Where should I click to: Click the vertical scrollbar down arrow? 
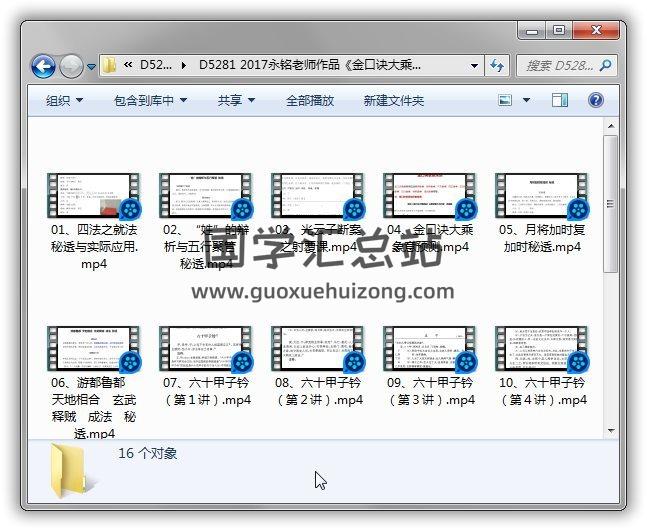(x=610, y=428)
